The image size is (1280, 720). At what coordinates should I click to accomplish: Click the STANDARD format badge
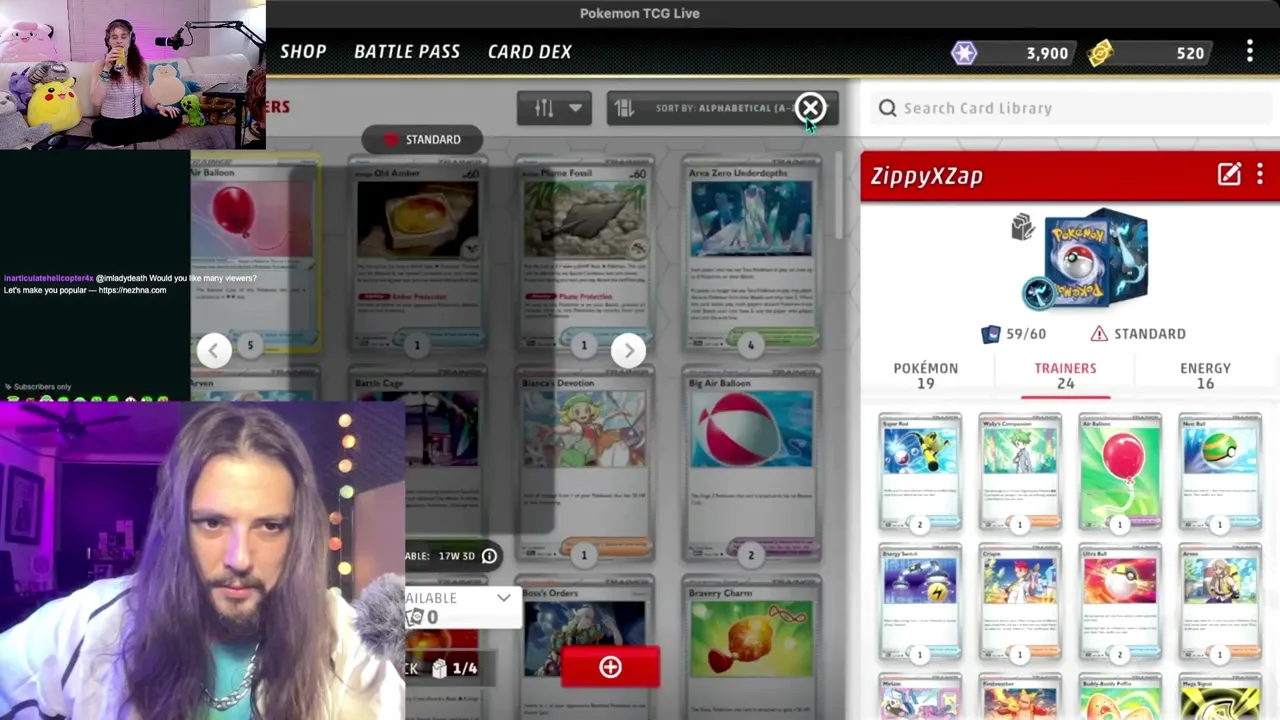coord(422,139)
